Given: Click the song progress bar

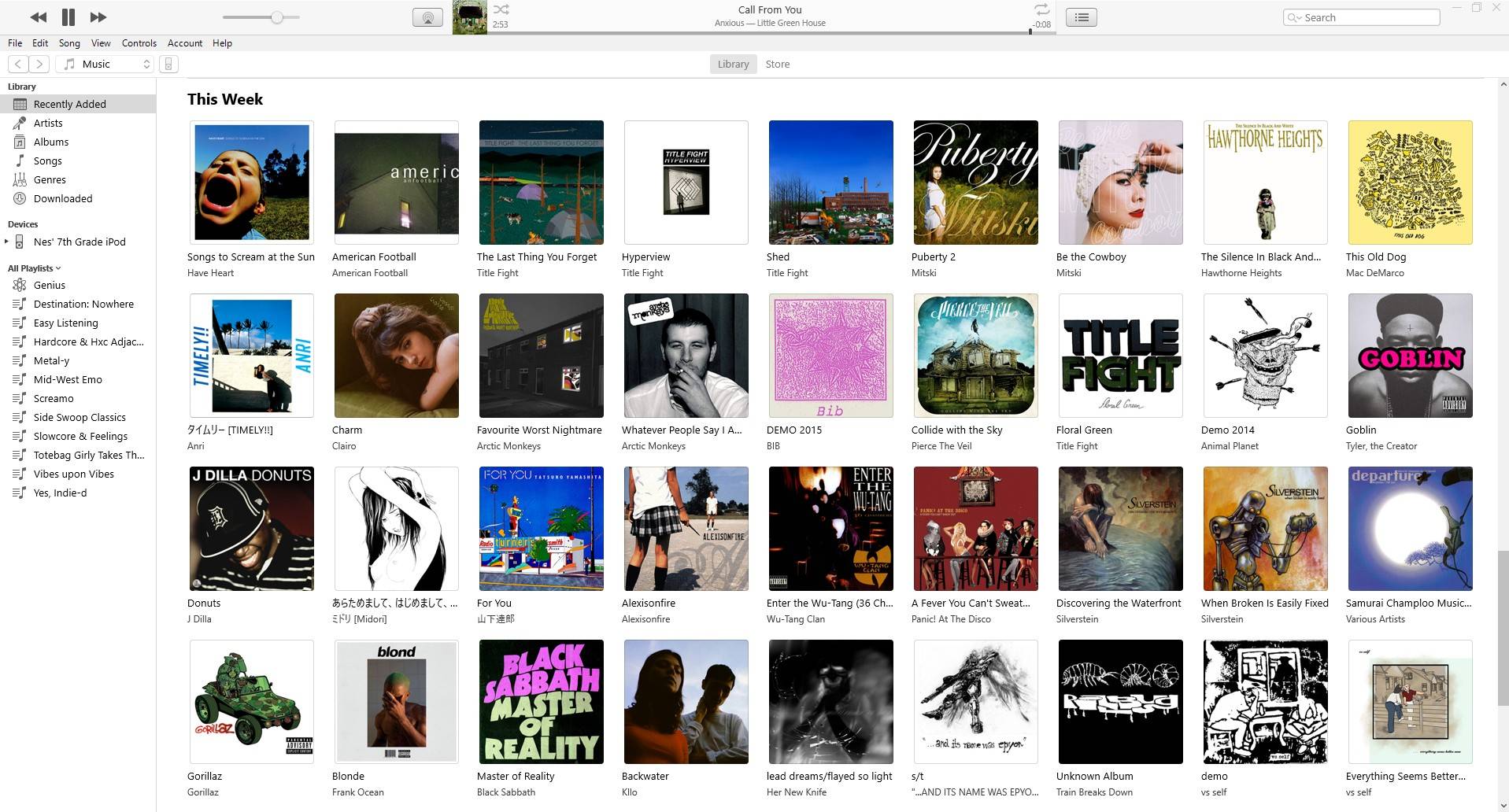Looking at the screenshot, I should tap(770, 33).
